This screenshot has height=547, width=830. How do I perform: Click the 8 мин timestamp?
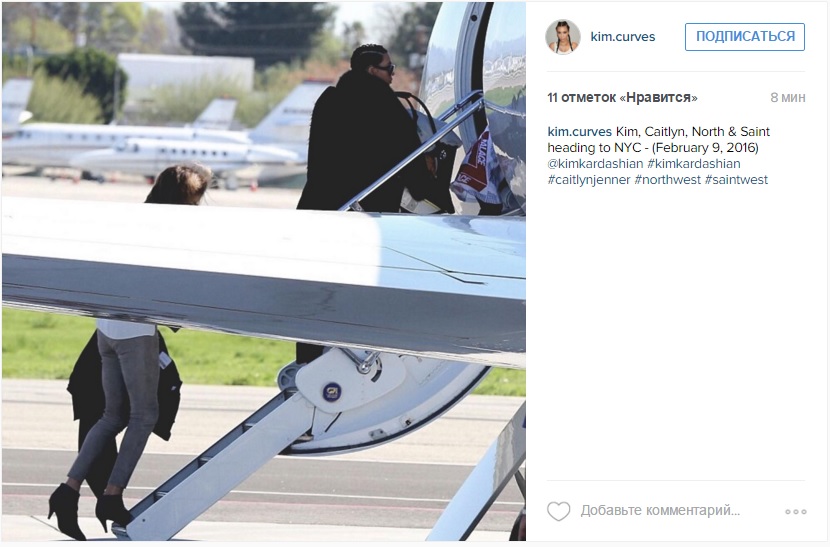[788, 97]
